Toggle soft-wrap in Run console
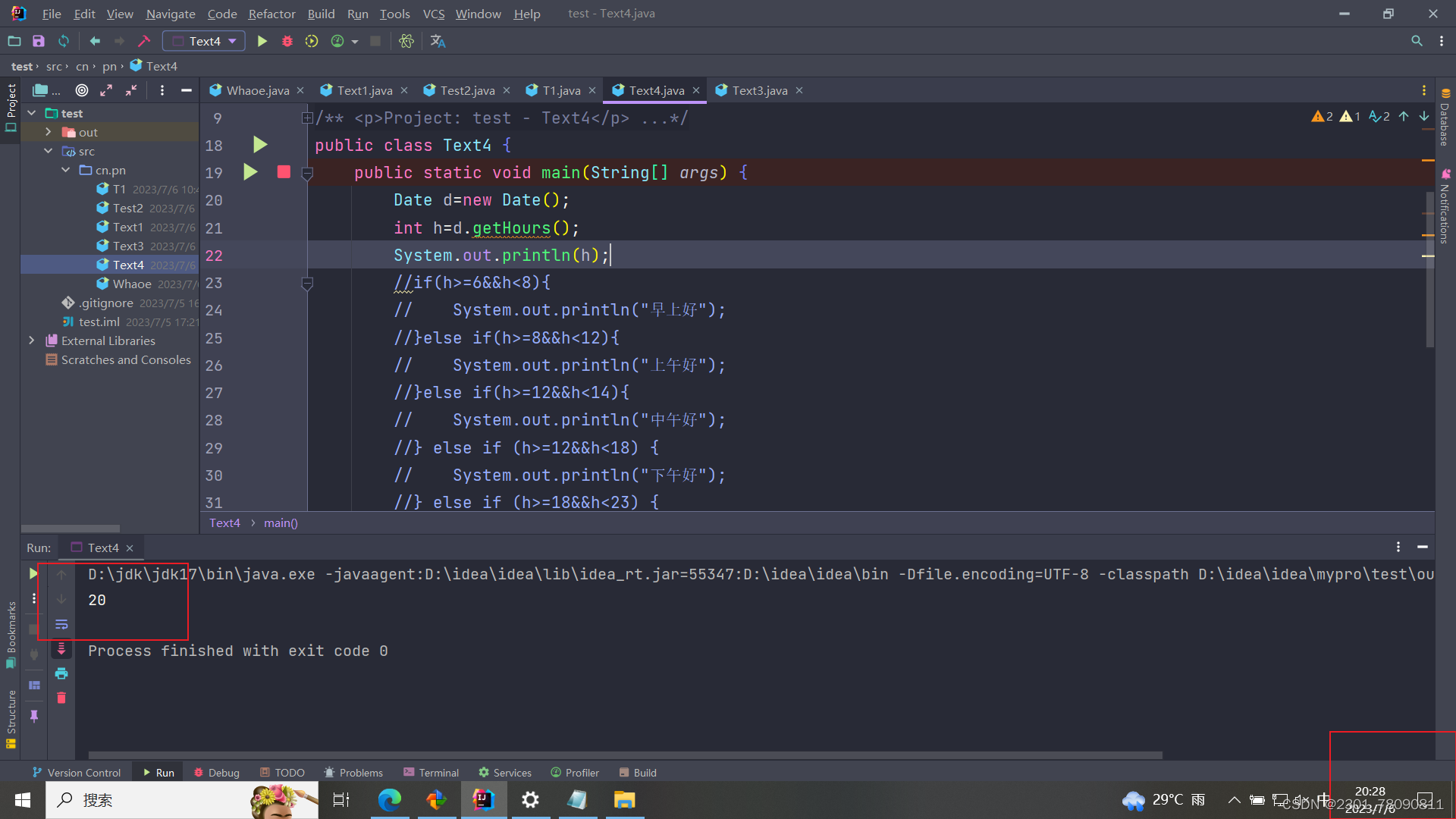 click(61, 624)
